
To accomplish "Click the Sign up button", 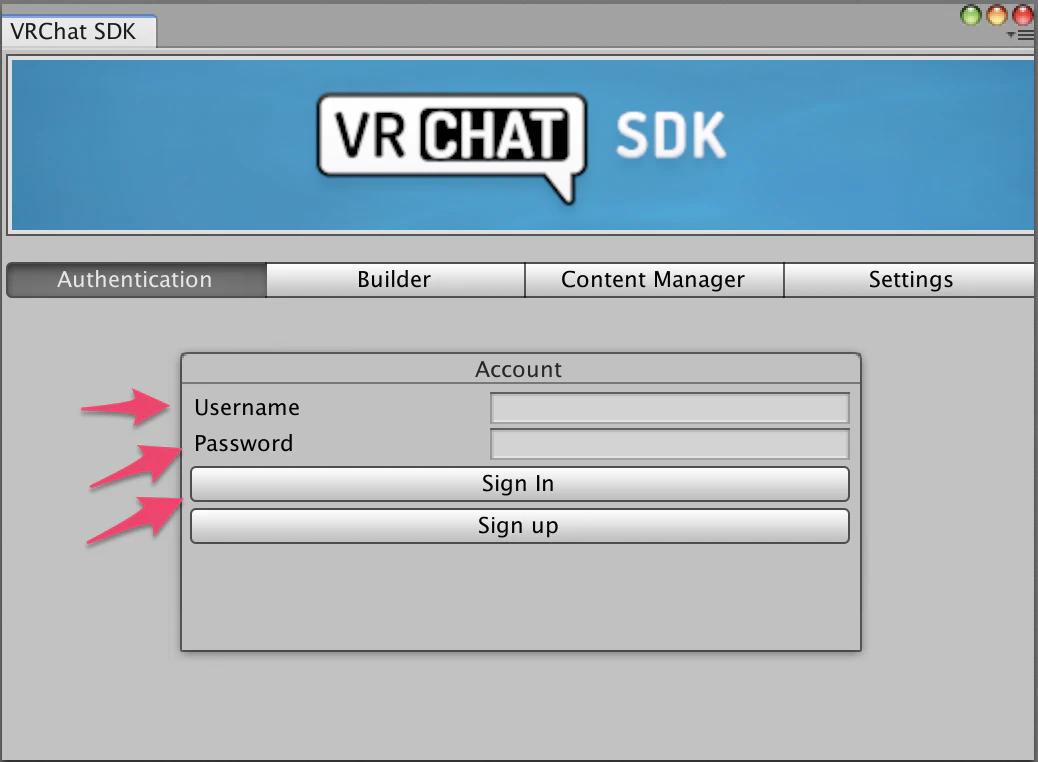I will click(x=520, y=526).
